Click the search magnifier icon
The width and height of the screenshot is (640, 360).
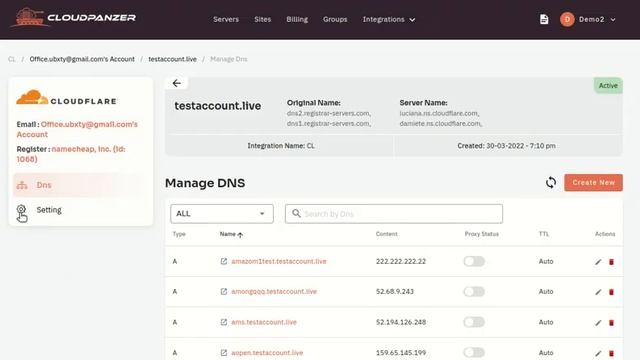(x=296, y=213)
